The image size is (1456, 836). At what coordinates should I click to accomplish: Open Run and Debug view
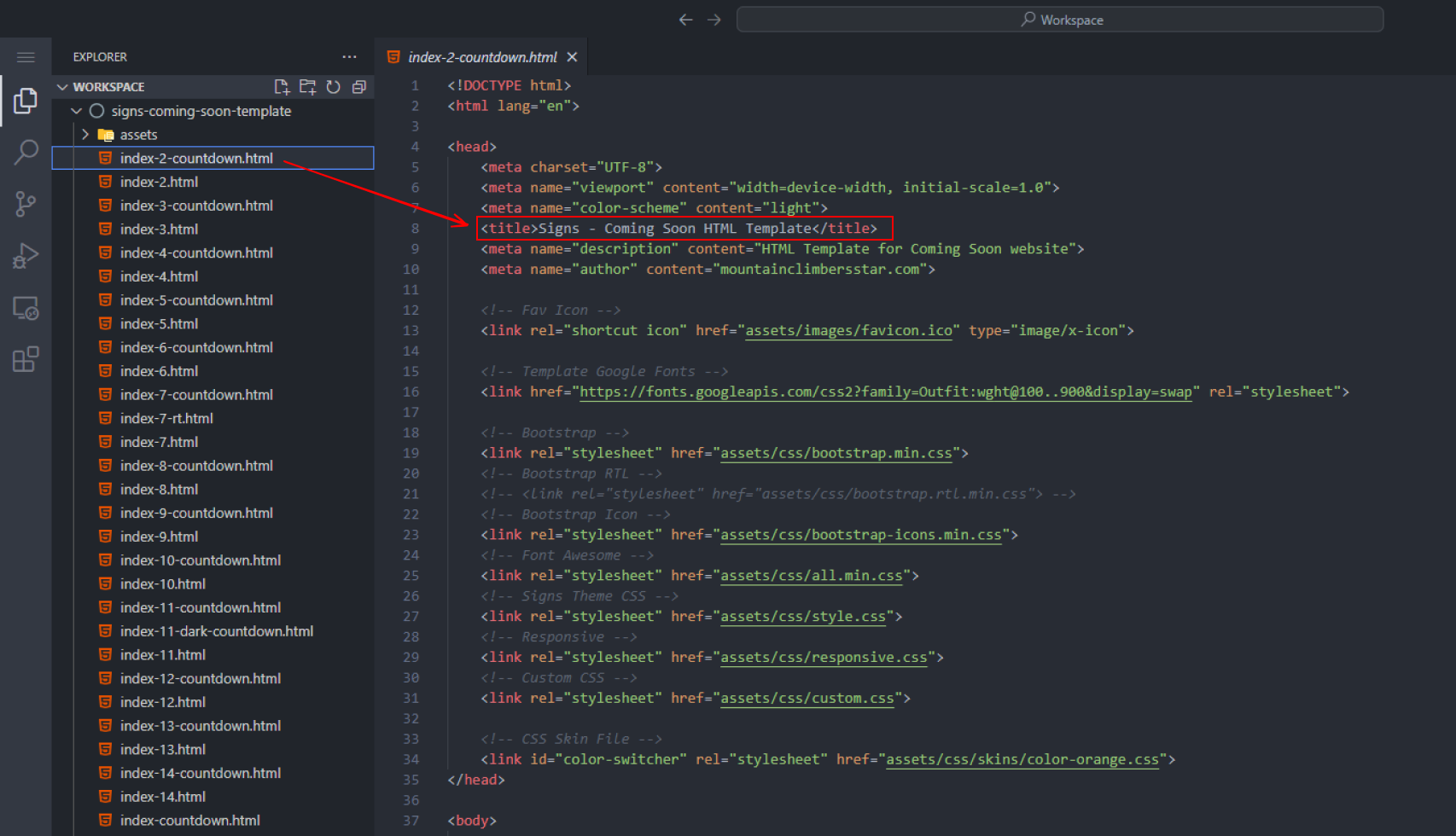tap(26, 256)
